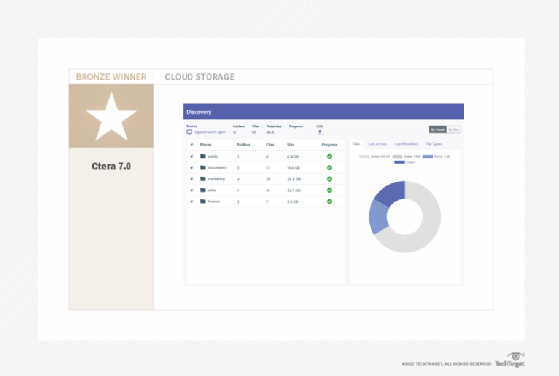Click the light gray first legend swatch
This screenshot has height=376, width=559.
364,156
